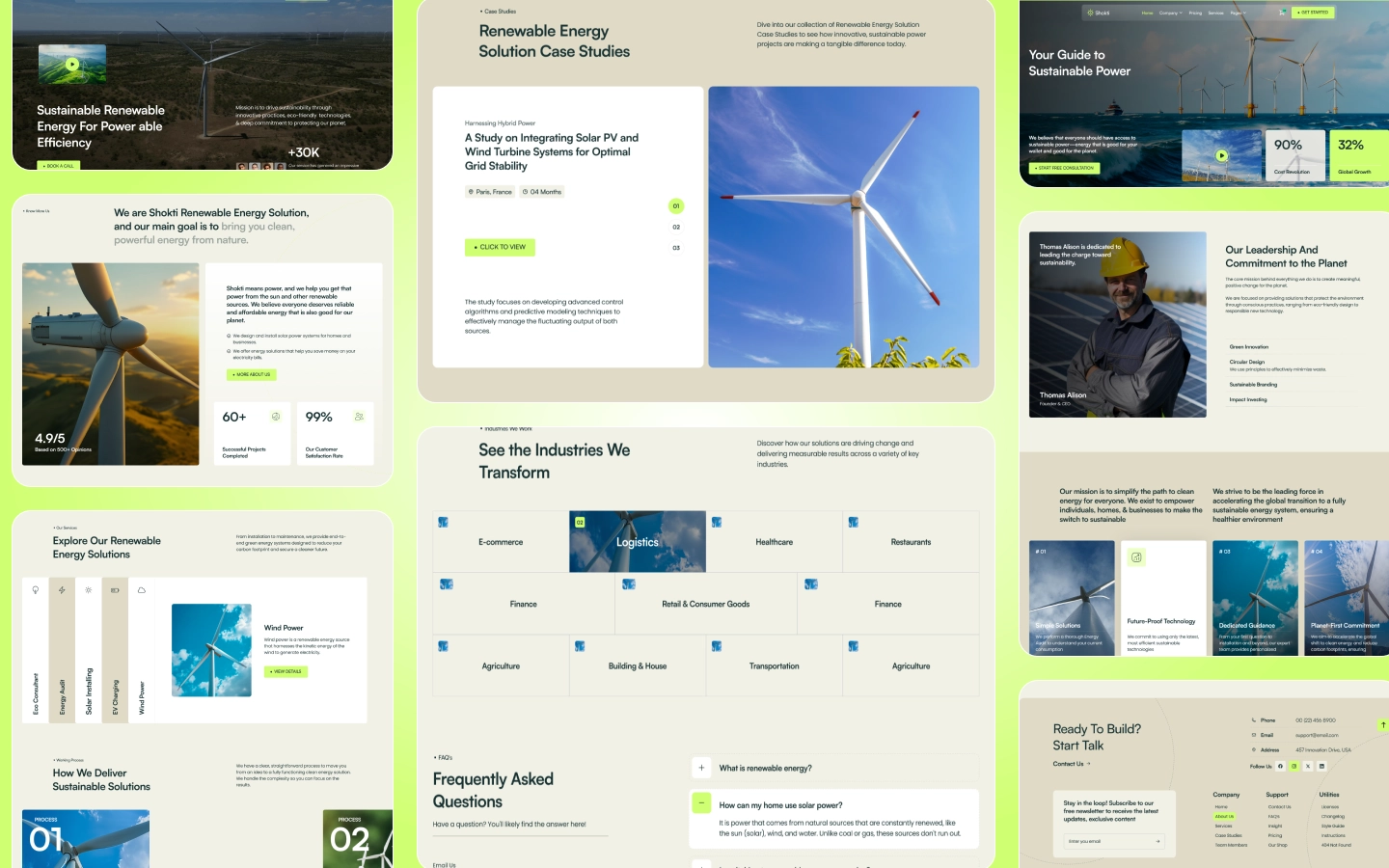Image resolution: width=1389 pixels, height=868 pixels.
Task: Collapse the home solar power FAQ minus icon
Action: [x=701, y=803]
